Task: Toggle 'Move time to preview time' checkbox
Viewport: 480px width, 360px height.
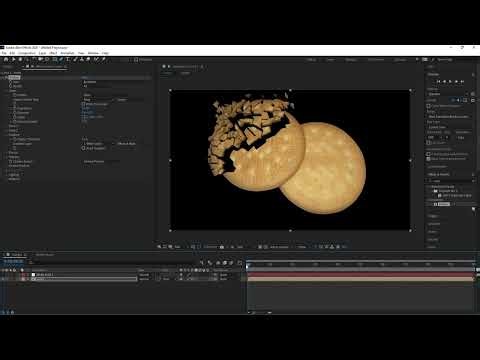Action: [x=429, y=159]
